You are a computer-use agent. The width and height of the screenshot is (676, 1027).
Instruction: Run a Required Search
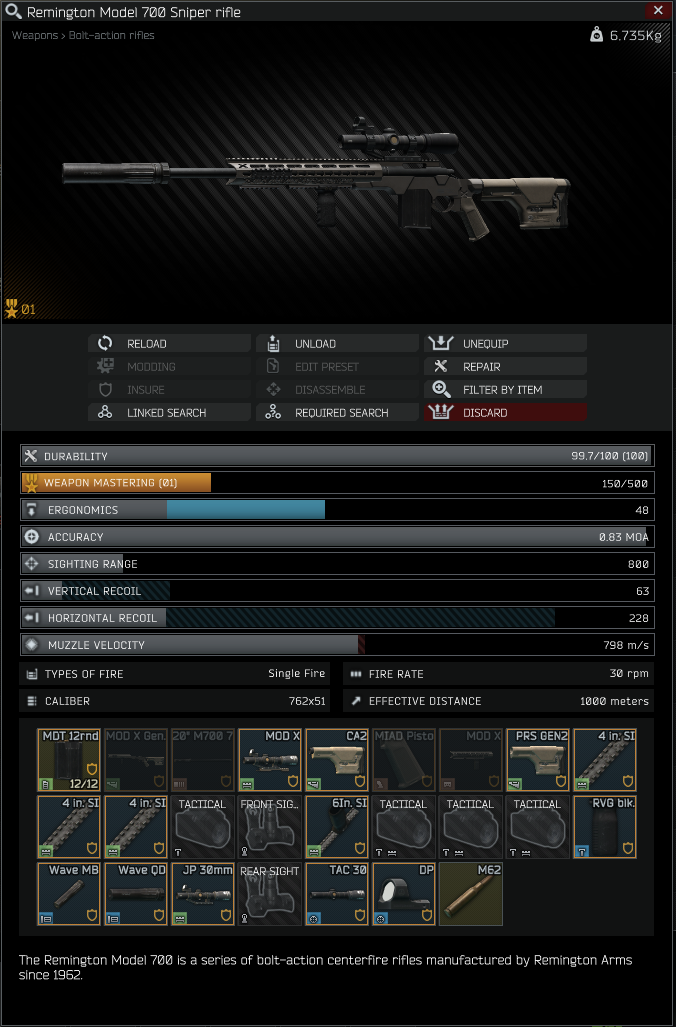[x=337, y=413]
